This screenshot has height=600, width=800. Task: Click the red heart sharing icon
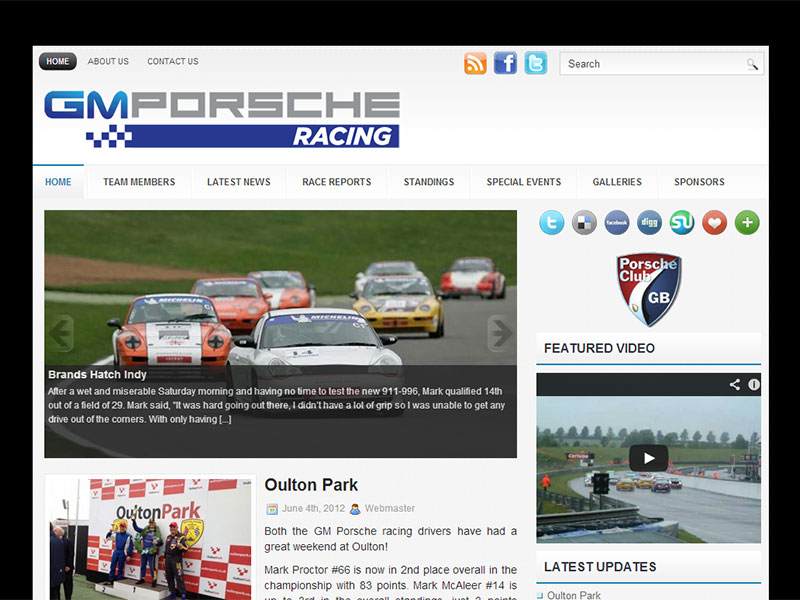[714, 222]
